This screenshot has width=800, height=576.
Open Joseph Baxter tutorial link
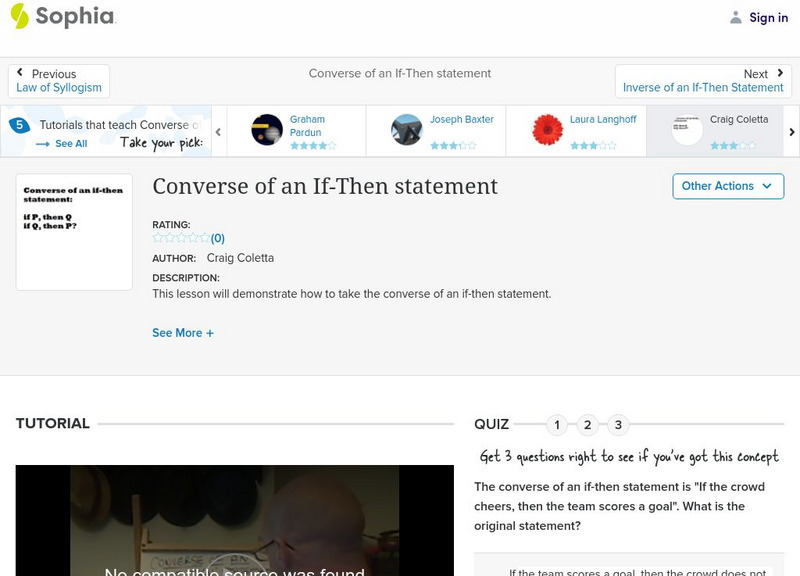461,119
